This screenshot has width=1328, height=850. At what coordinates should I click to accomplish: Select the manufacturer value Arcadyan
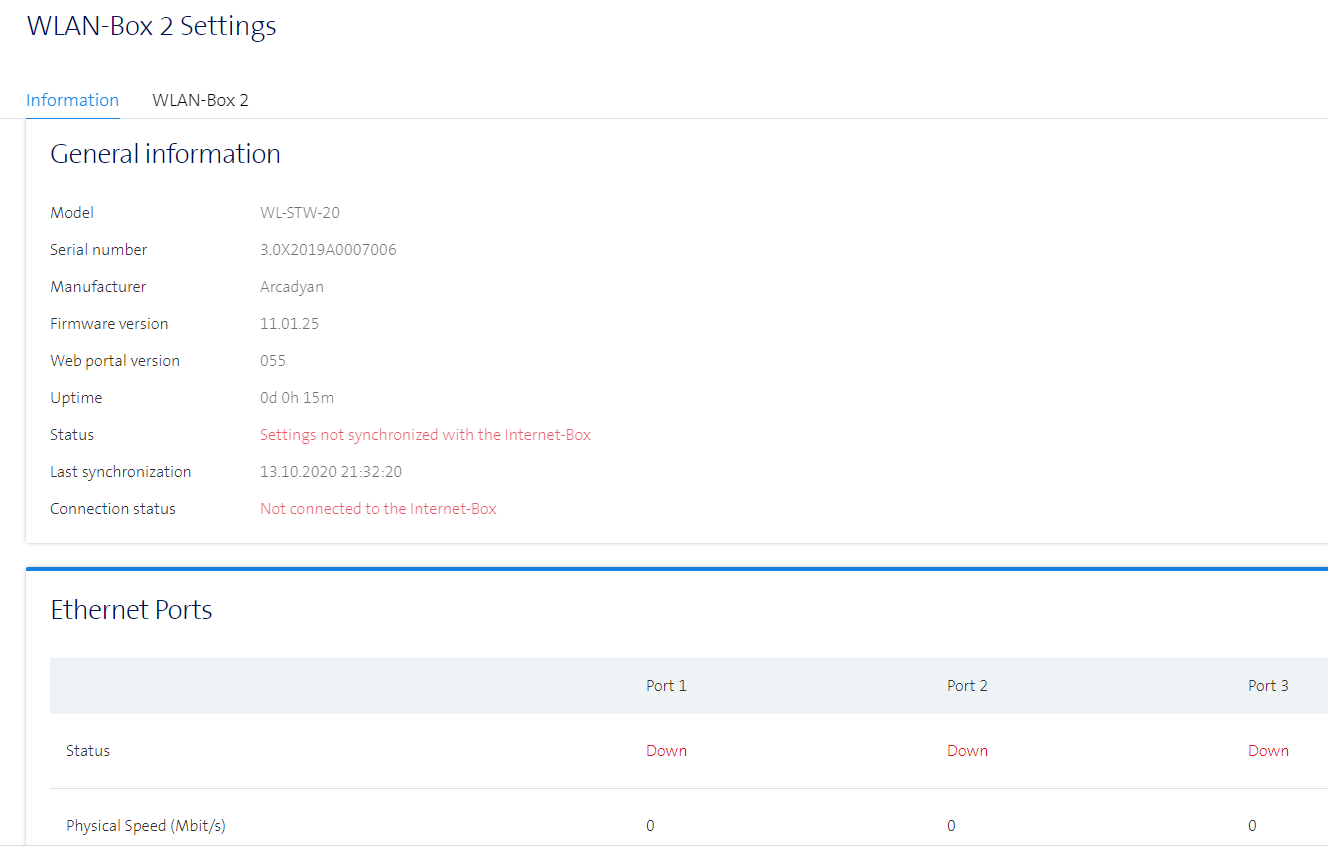coord(292,287)
